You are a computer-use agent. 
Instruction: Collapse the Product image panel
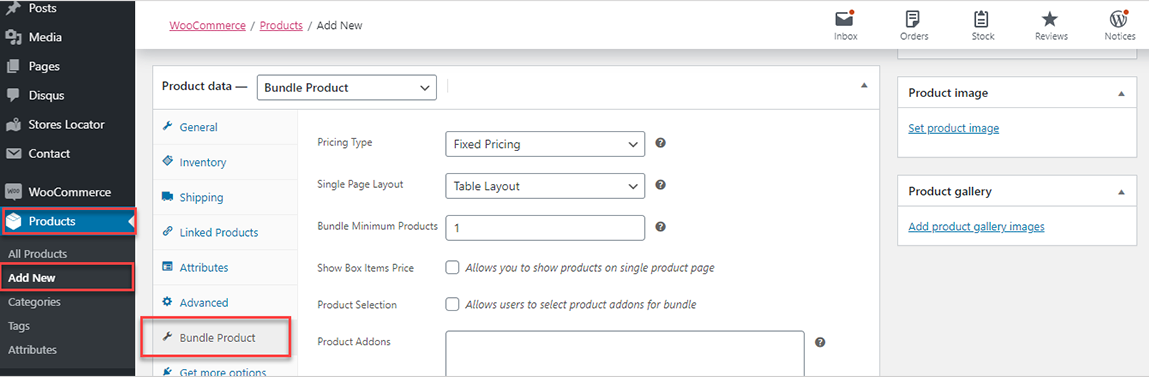1121,94
